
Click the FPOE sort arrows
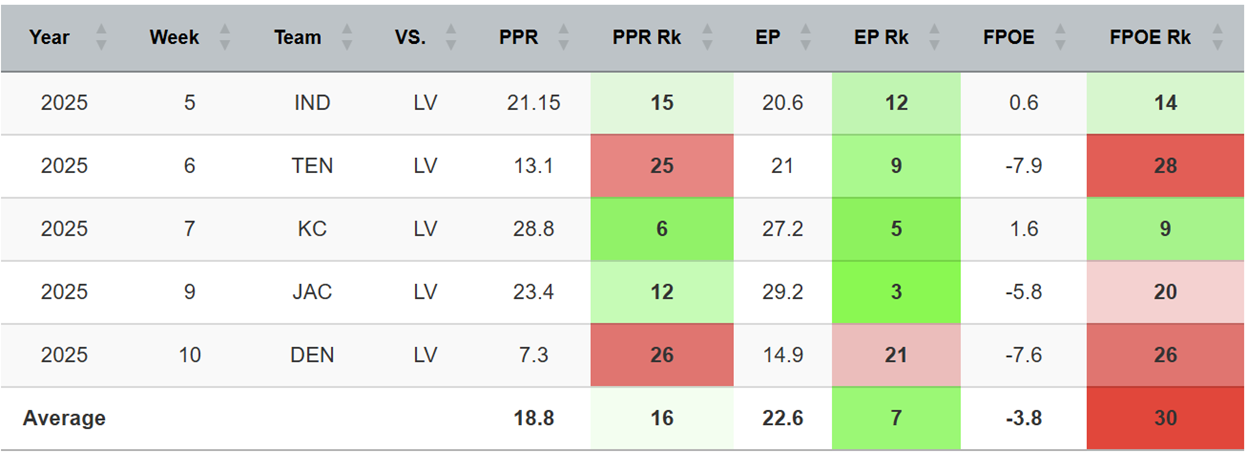1060,38
